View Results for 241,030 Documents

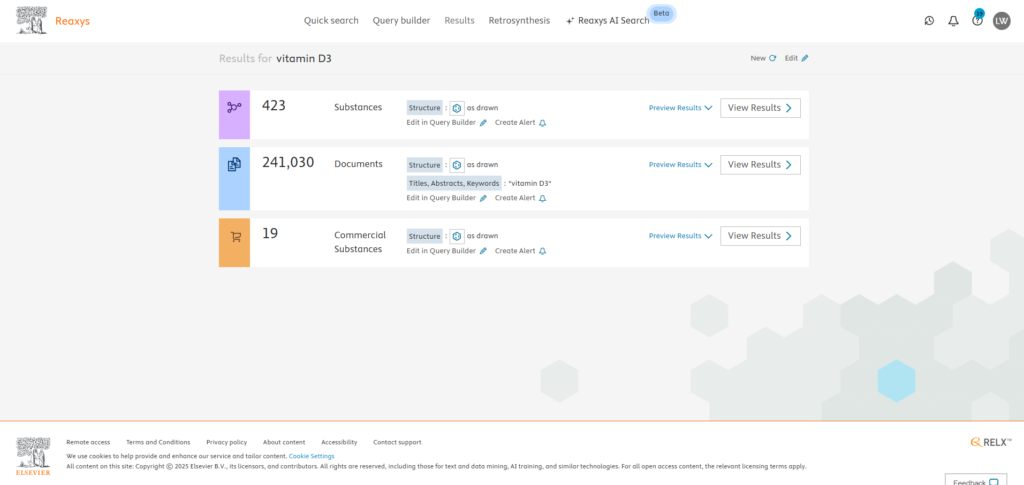[x=760, y=165]
